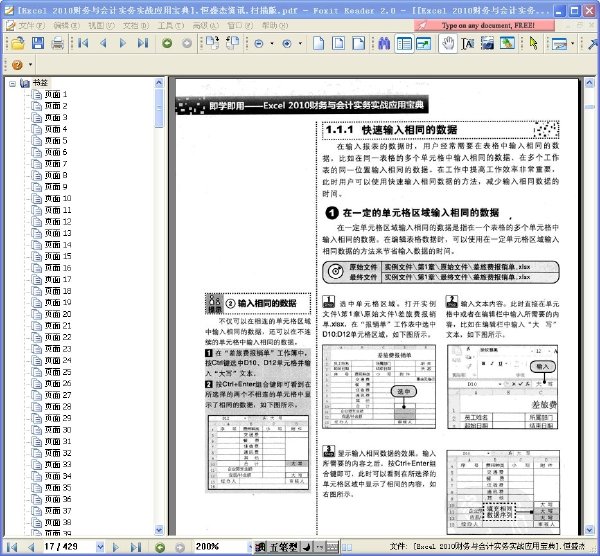Open the Zoom Out tool dropdown arrow
This screenshot has height=556, width=600.
pos(272,44)
